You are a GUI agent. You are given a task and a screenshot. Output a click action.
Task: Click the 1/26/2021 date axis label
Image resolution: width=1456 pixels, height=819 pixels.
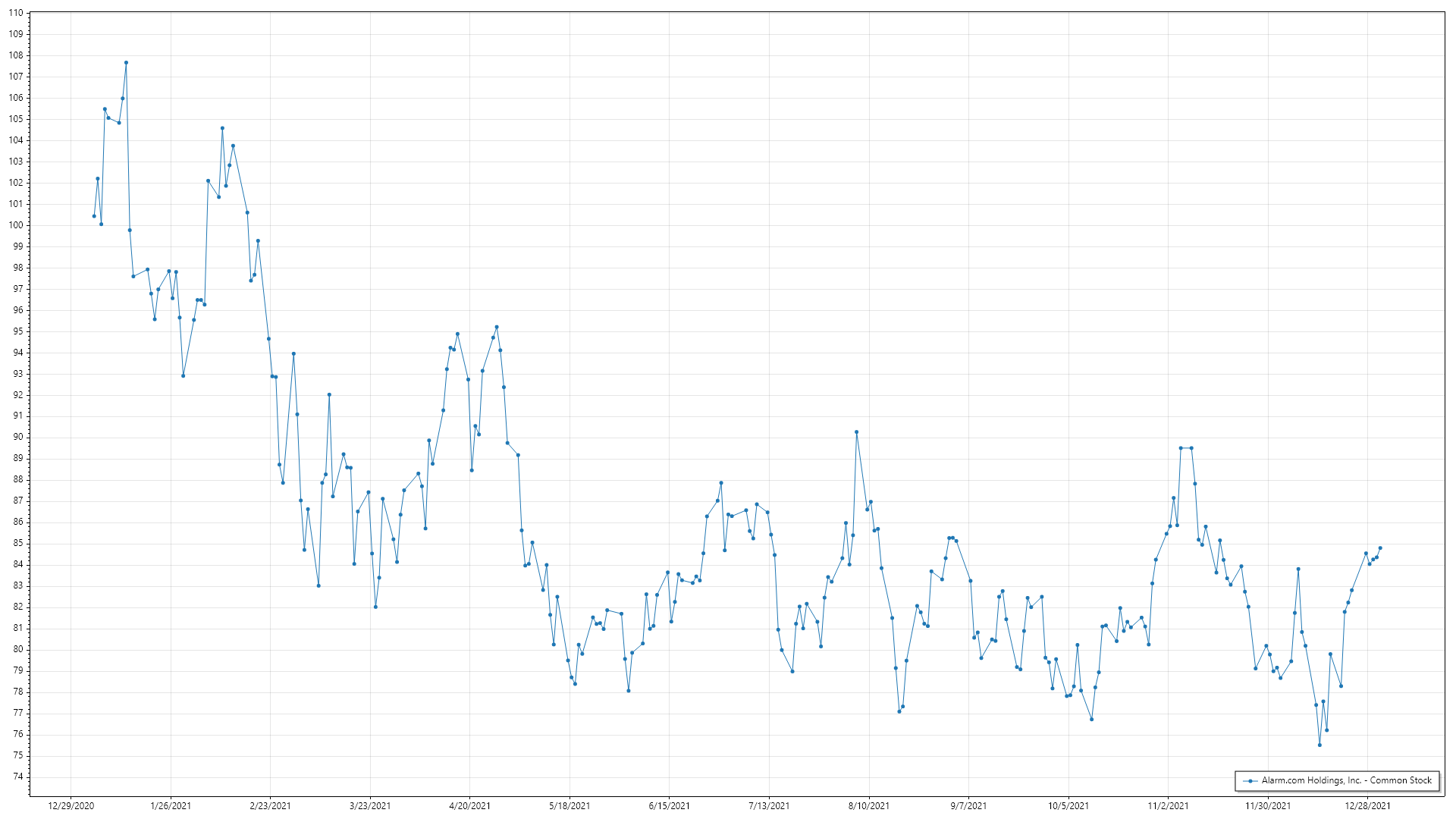tap(171, 805)
